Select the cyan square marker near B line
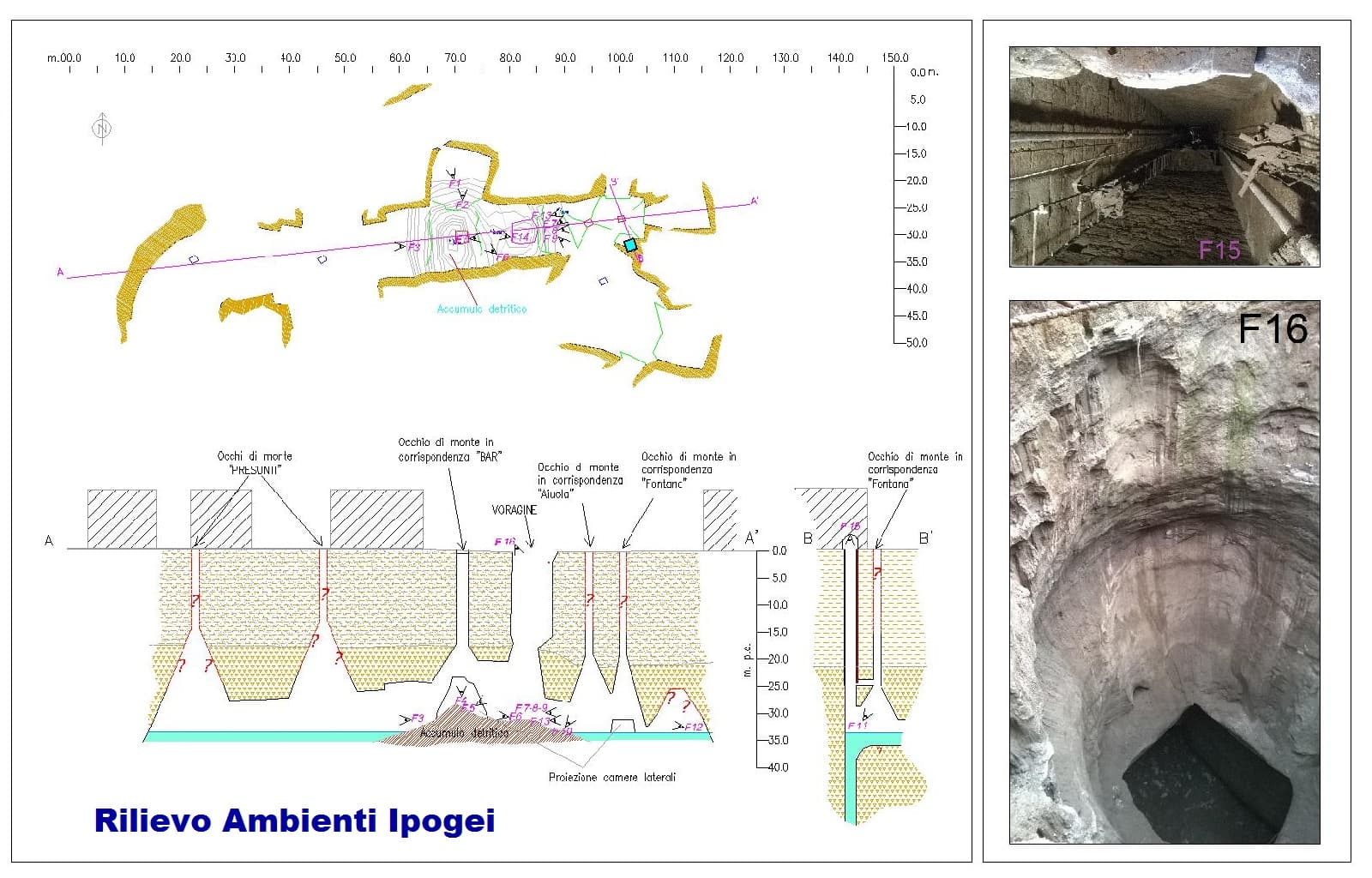Image resolution: width=1372 pixels, height=878 pixels. tap(630, 245)
